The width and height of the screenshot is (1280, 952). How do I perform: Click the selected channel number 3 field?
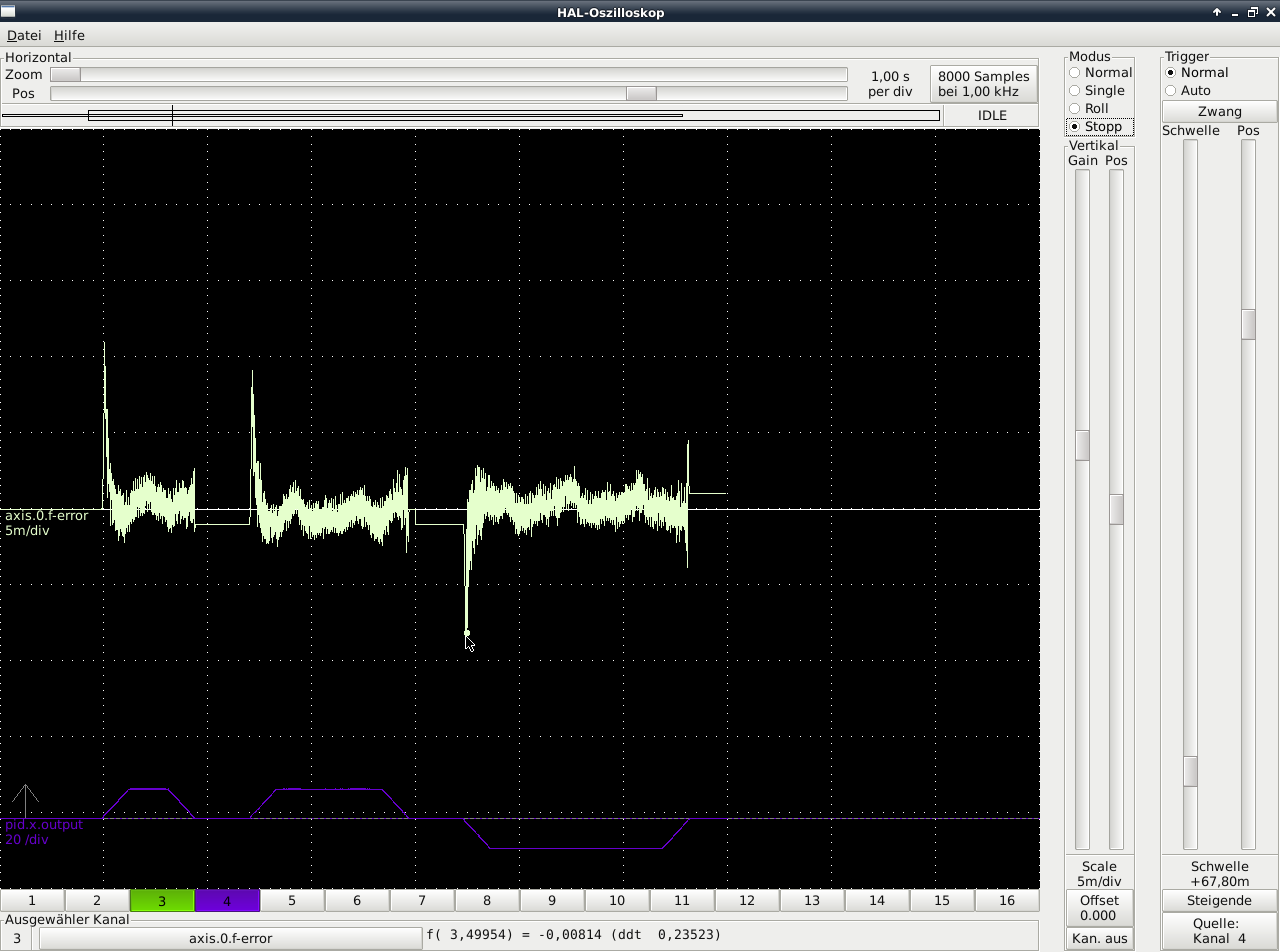(18, 939)
